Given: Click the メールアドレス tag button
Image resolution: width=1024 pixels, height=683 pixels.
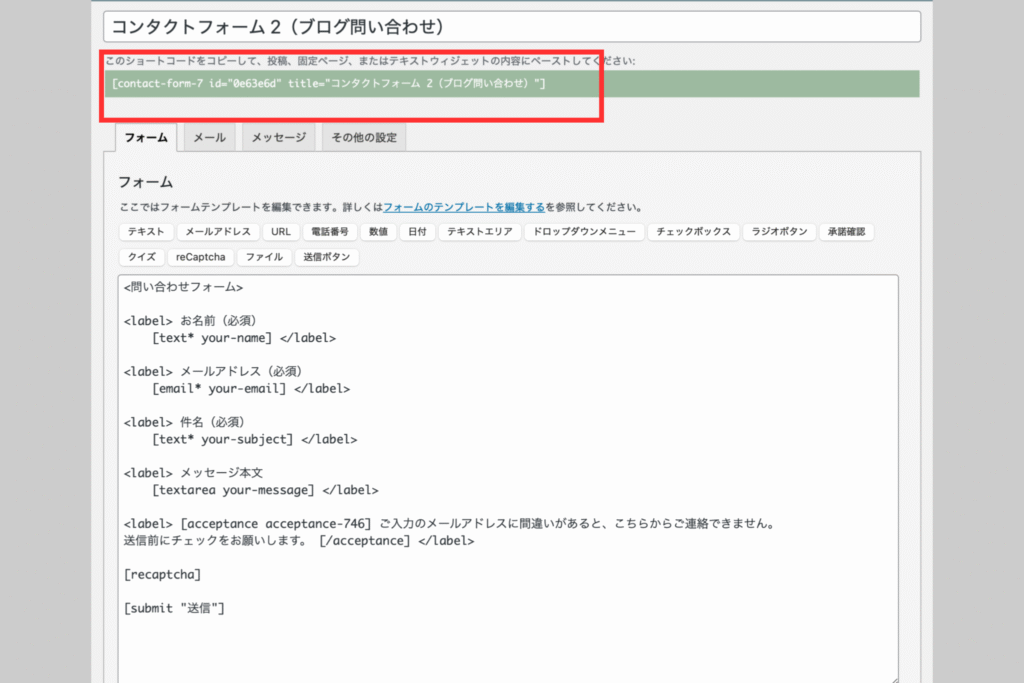Looking at the screenshot, I should coord(218,232).
